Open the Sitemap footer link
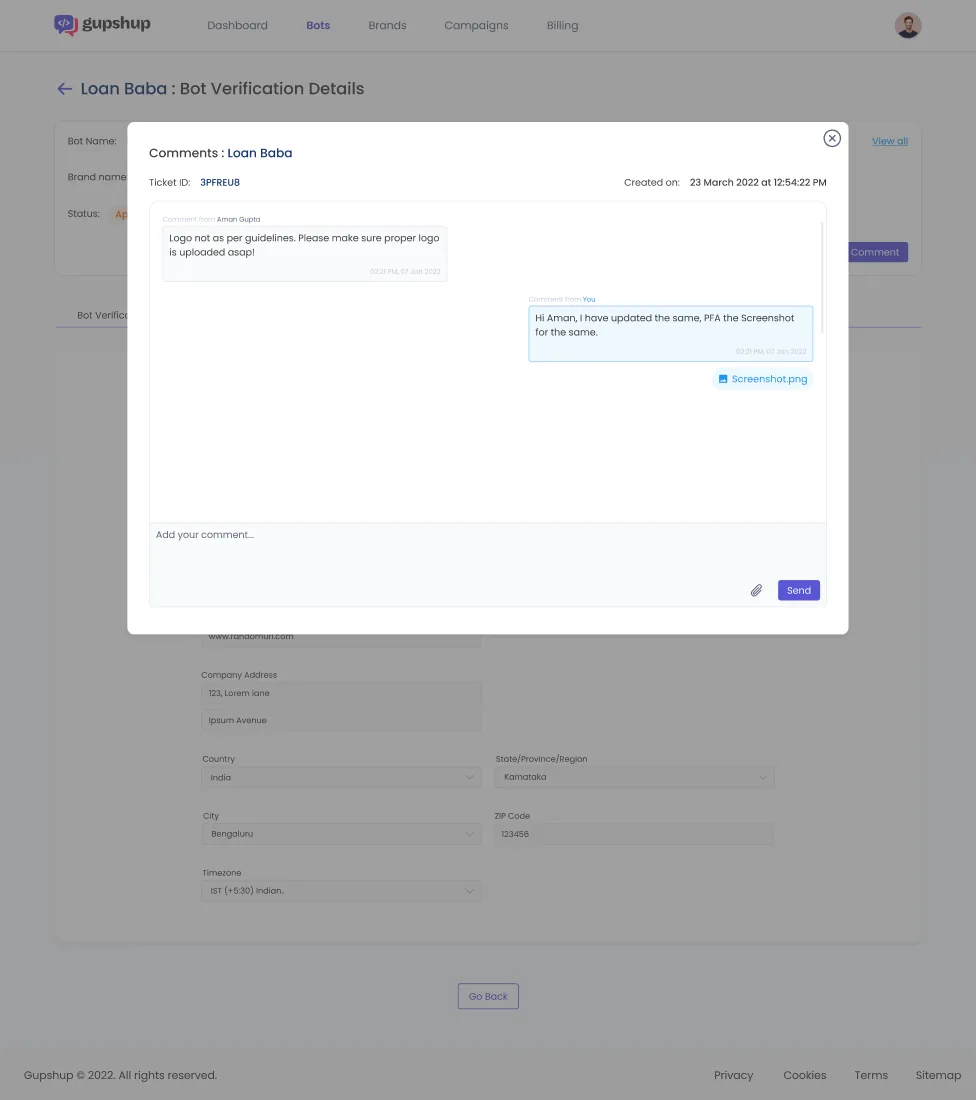 coord(938,1075)
